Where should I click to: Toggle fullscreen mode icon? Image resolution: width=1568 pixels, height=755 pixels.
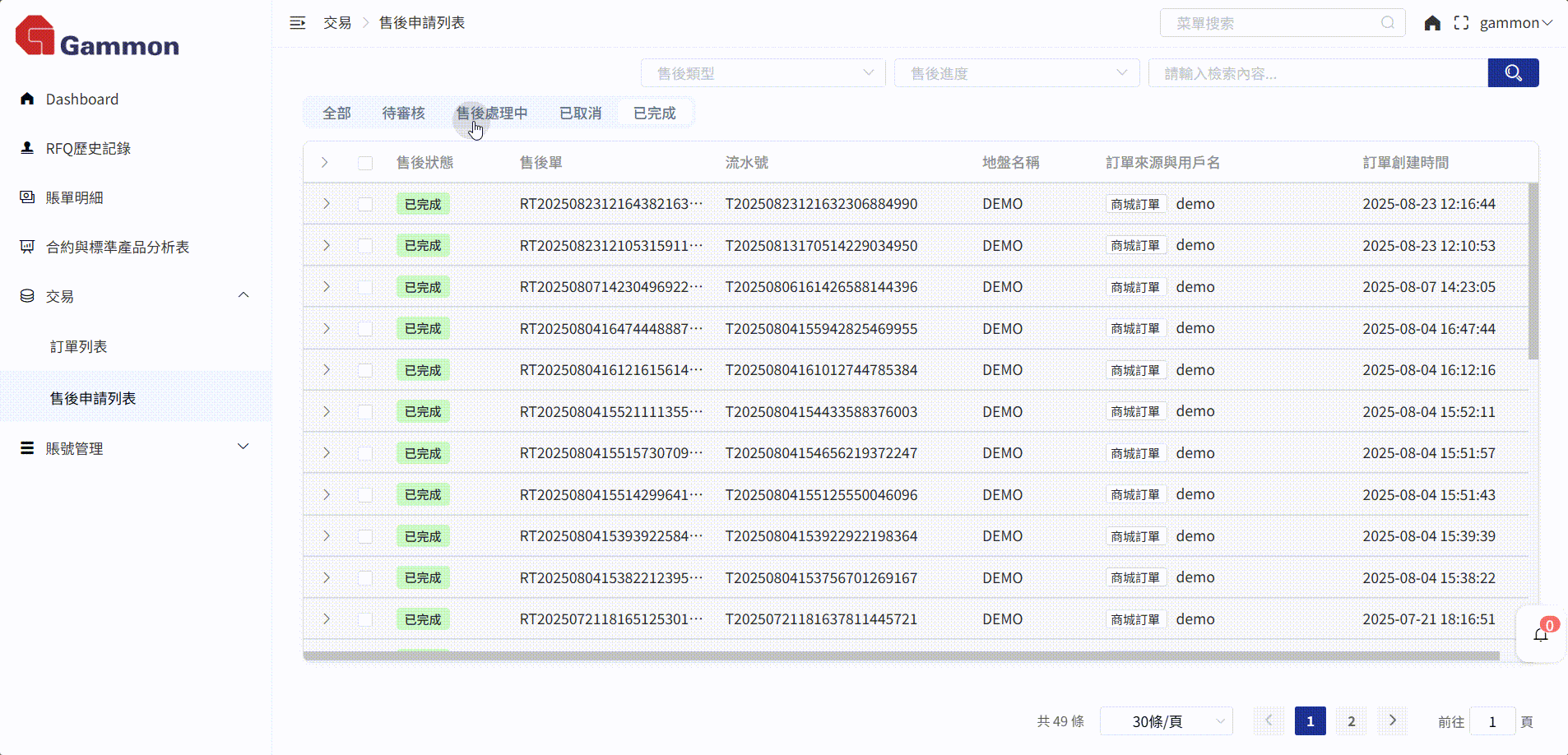click(x=1461, y=23)
